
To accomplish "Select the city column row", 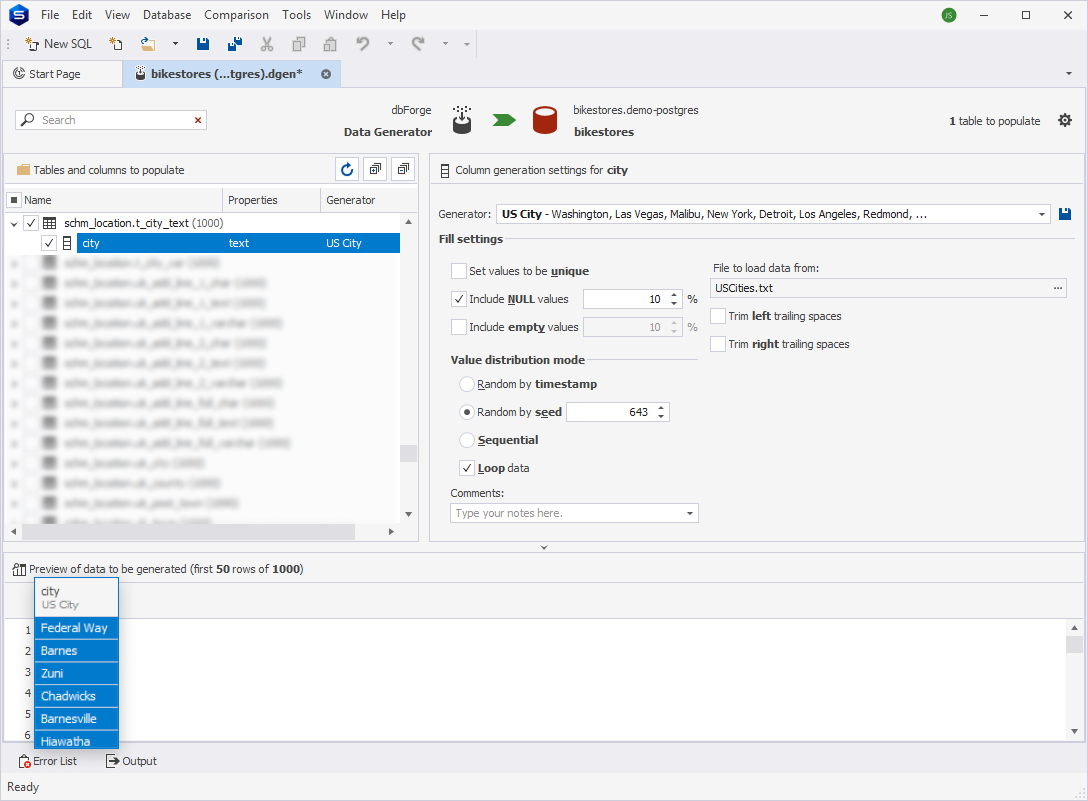I will click(x=238, y=243).
